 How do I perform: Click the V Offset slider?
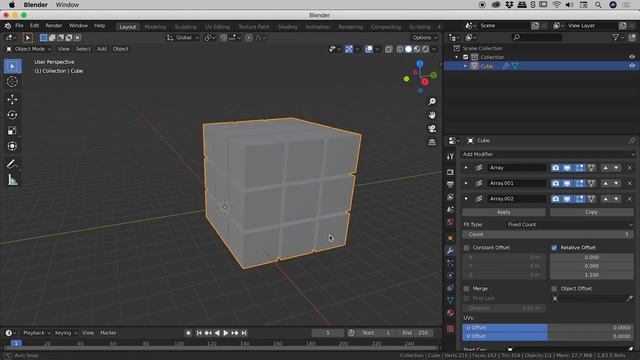(x=548, y=336)
